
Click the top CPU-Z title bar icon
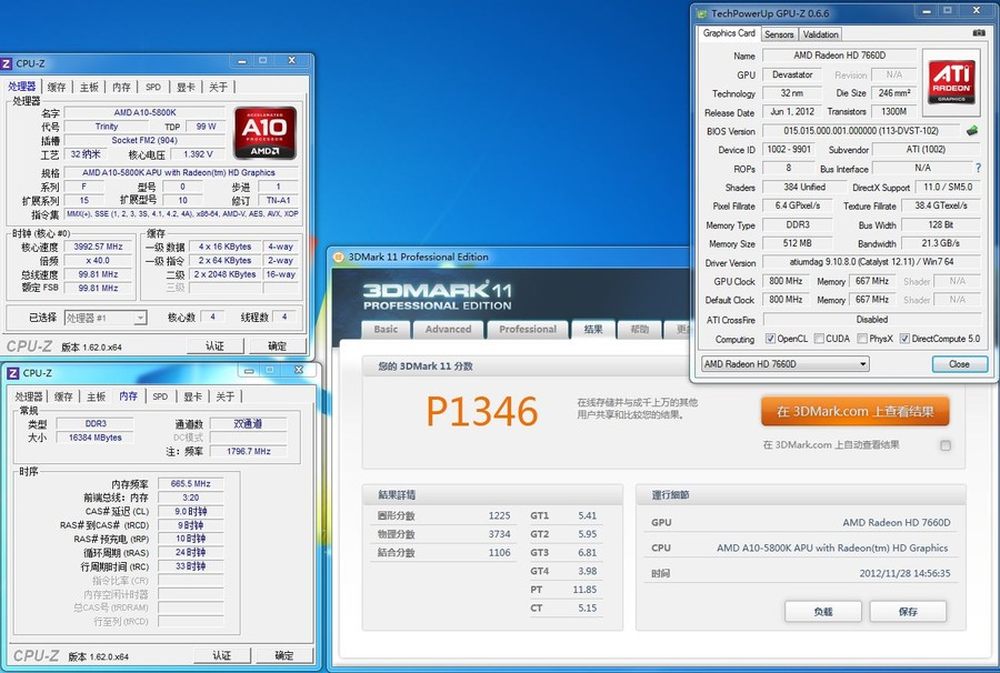pyautogui.click(x=7, y=63)
